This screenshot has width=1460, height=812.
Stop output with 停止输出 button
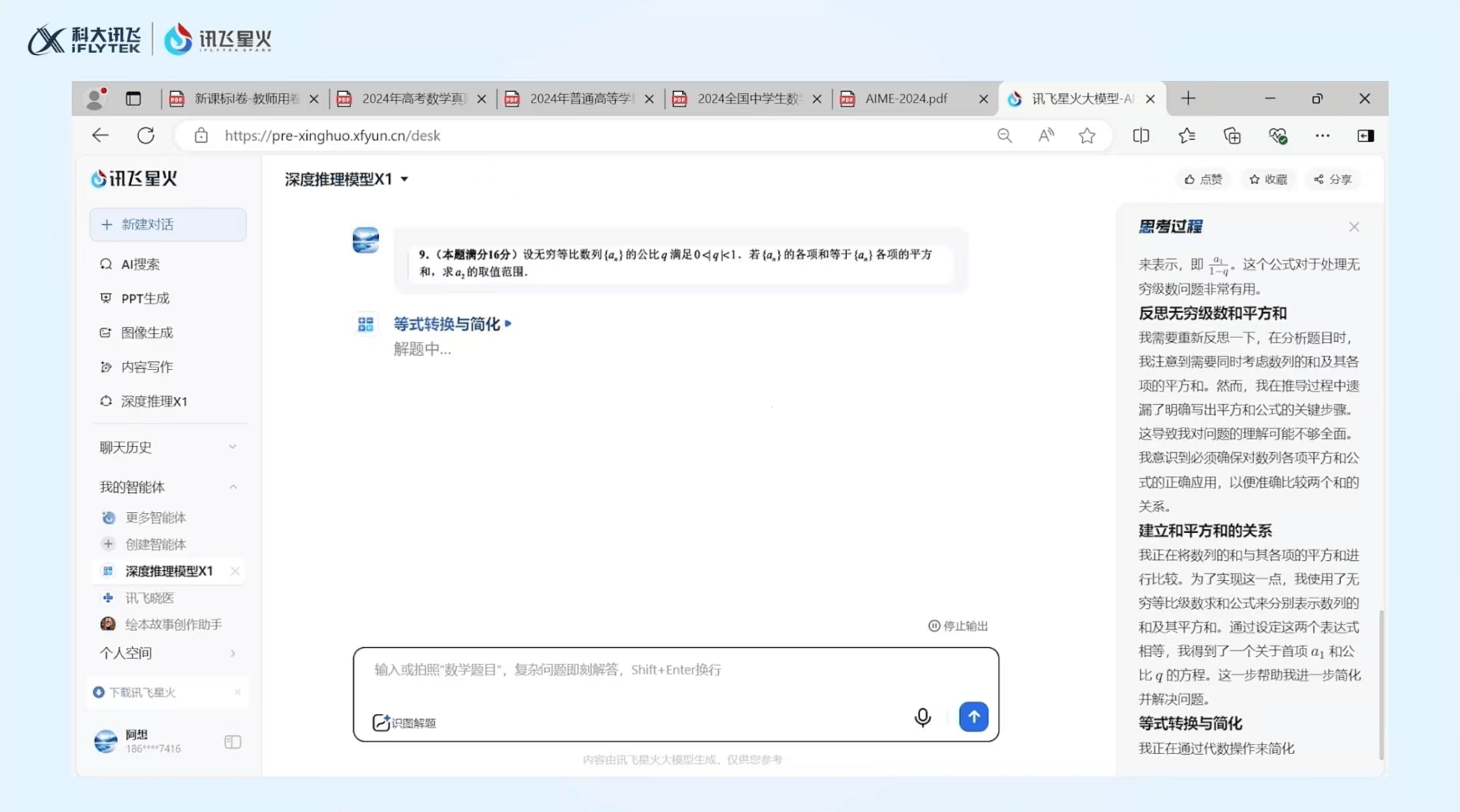pyautogui.click(x=958, y=626)
